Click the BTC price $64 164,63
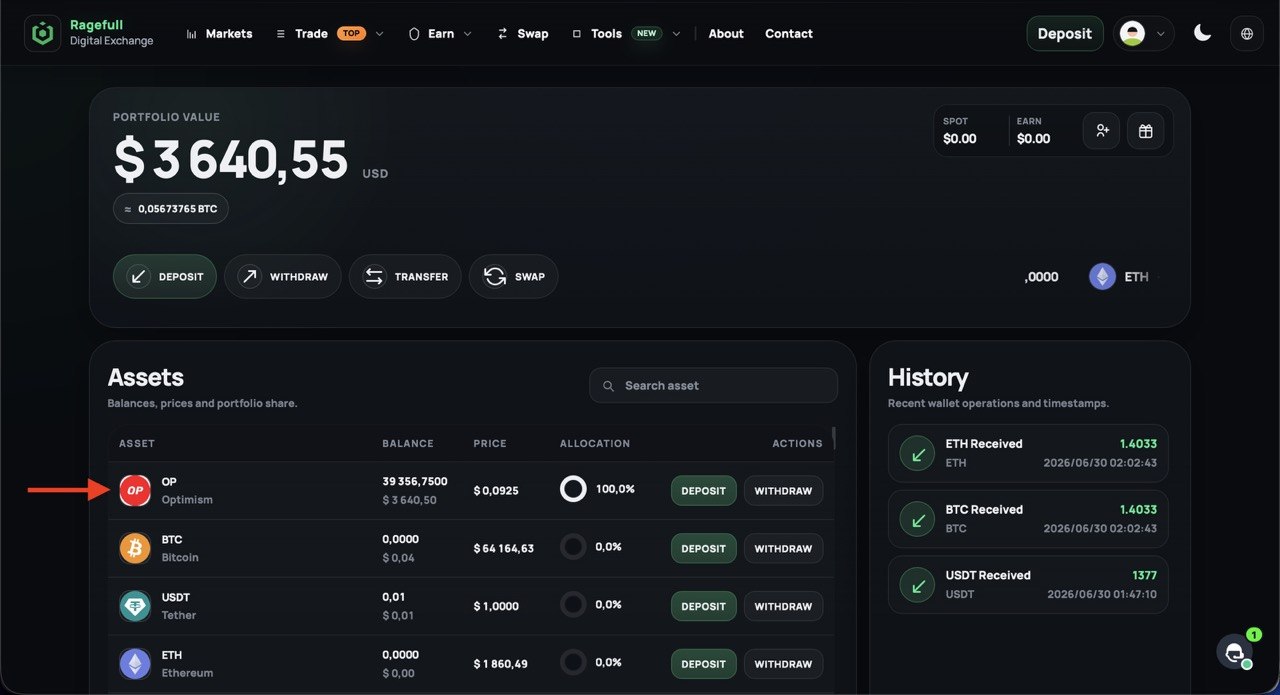The width and height of the screenshot is (1280, 695). click(504, 549)
